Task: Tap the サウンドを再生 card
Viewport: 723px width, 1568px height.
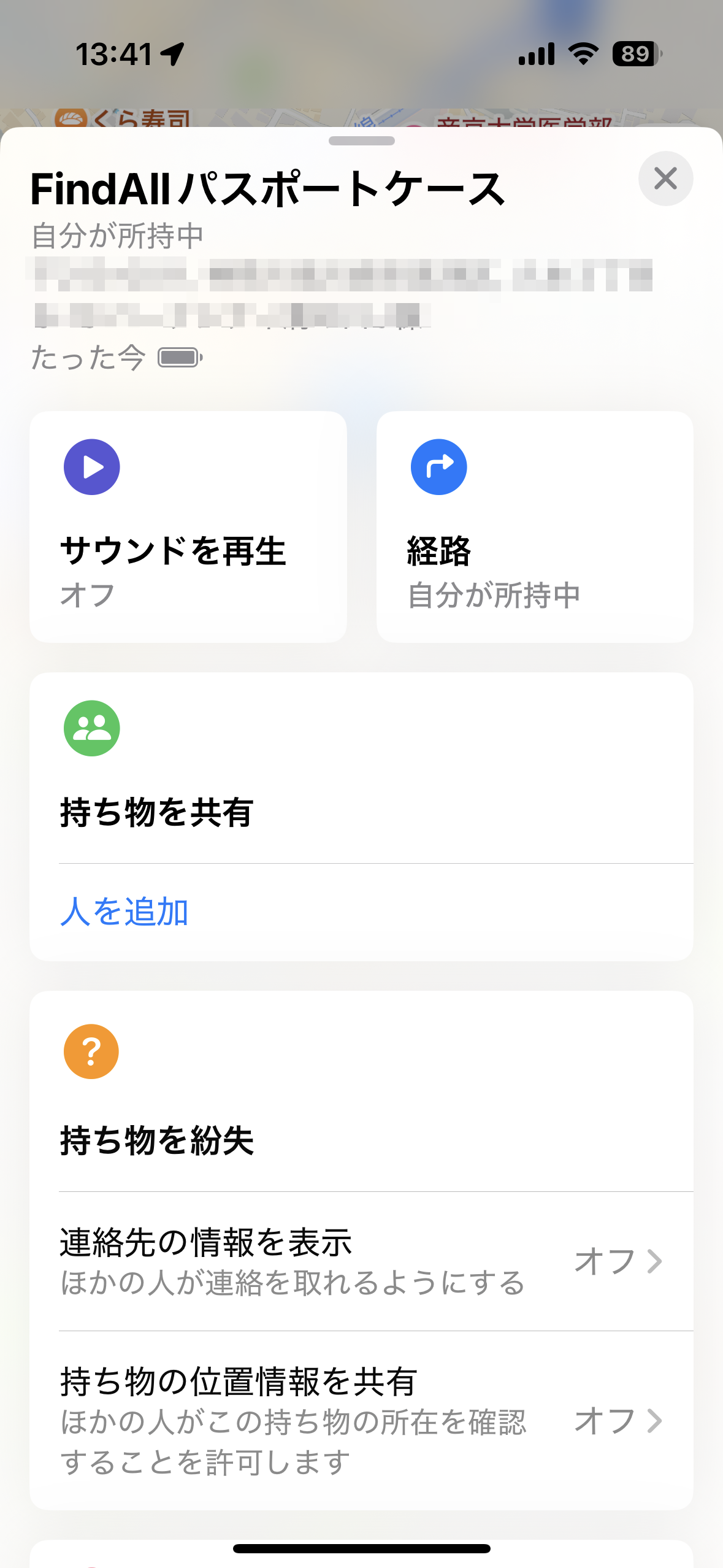Action: [188, 526]
